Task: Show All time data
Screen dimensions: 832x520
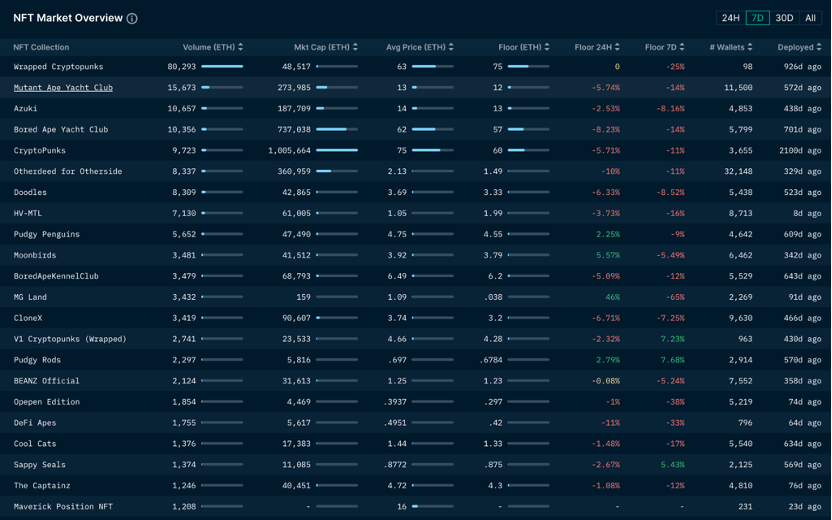Action: 810,18
